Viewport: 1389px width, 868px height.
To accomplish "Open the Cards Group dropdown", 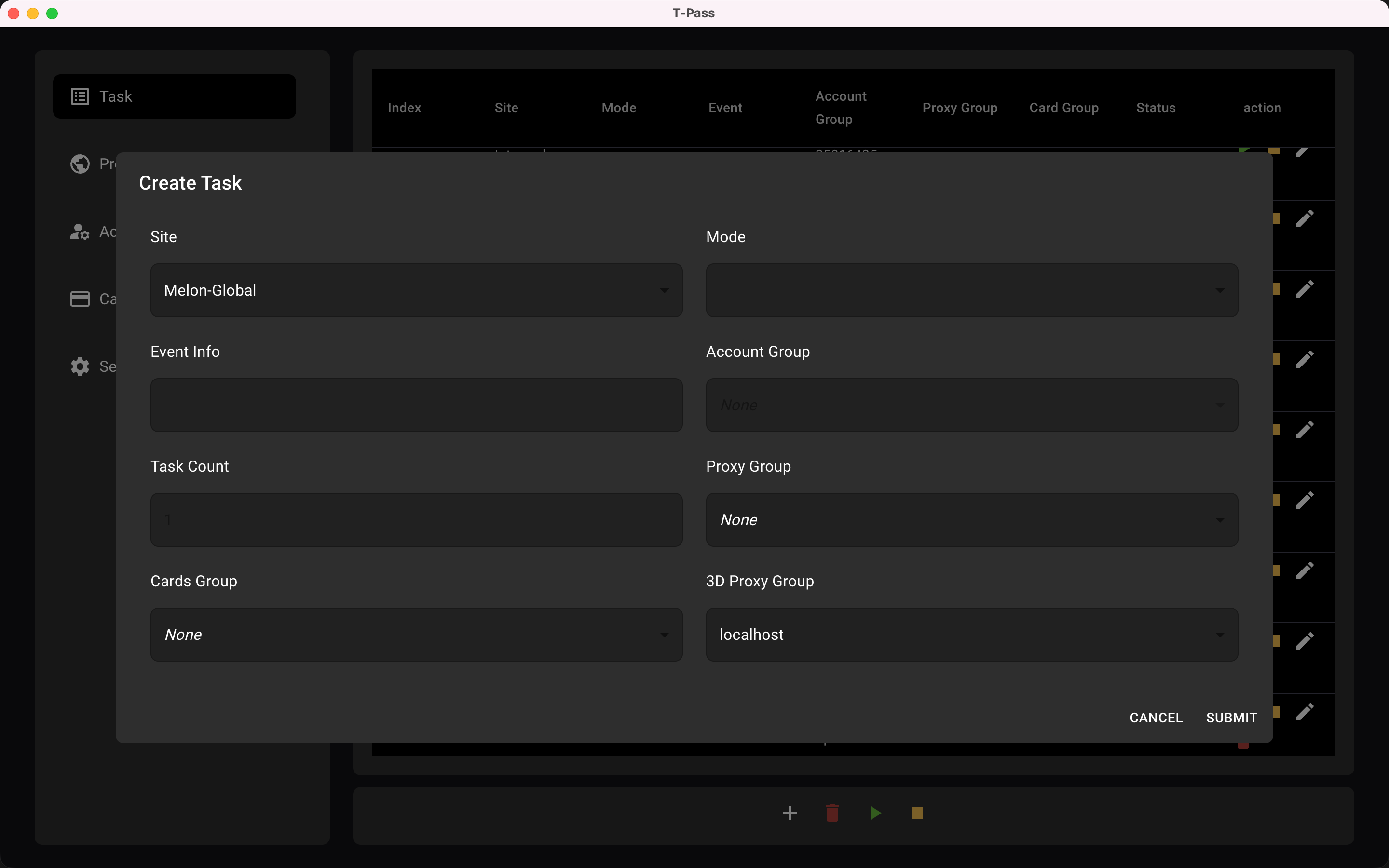I will [x=416, y=634].
